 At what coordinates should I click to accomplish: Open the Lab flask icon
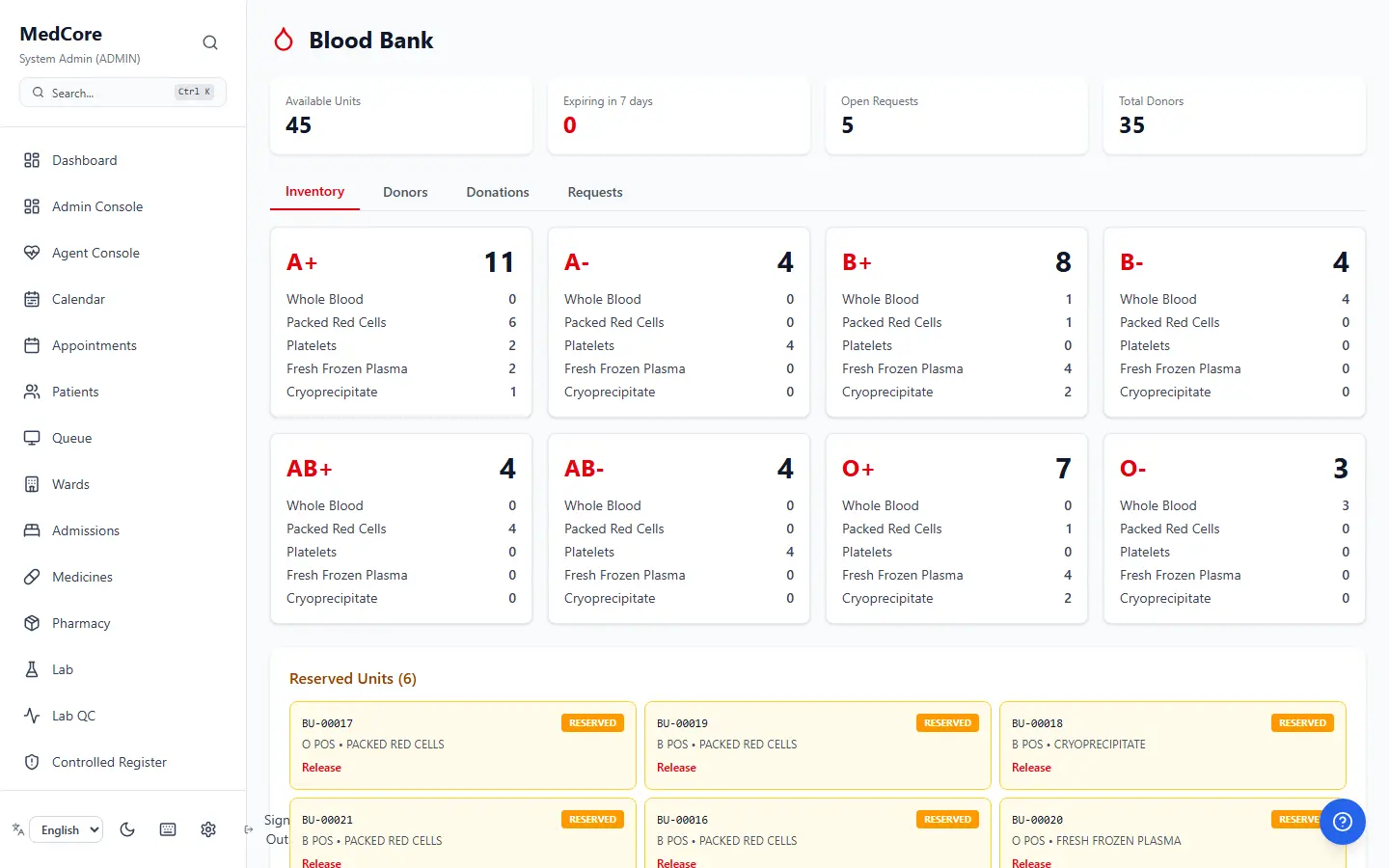[32, 669]
